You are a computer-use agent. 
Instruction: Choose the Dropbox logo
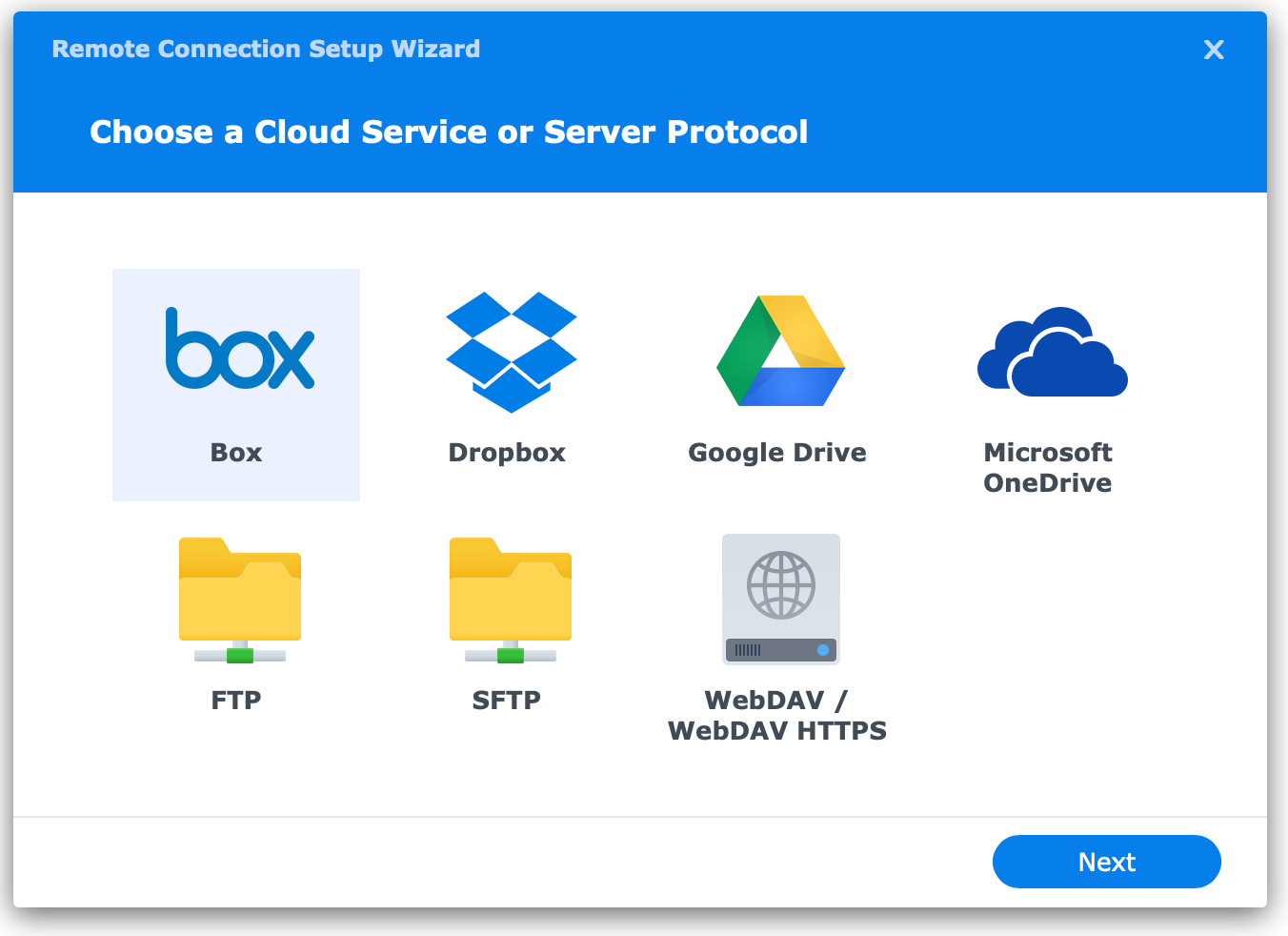tap(512, 352)
